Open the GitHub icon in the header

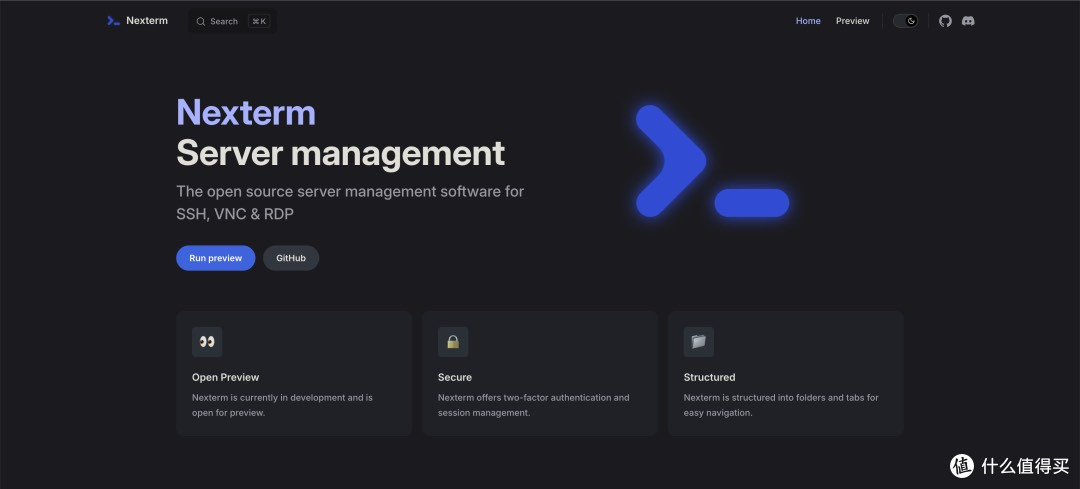click(945, 21)
